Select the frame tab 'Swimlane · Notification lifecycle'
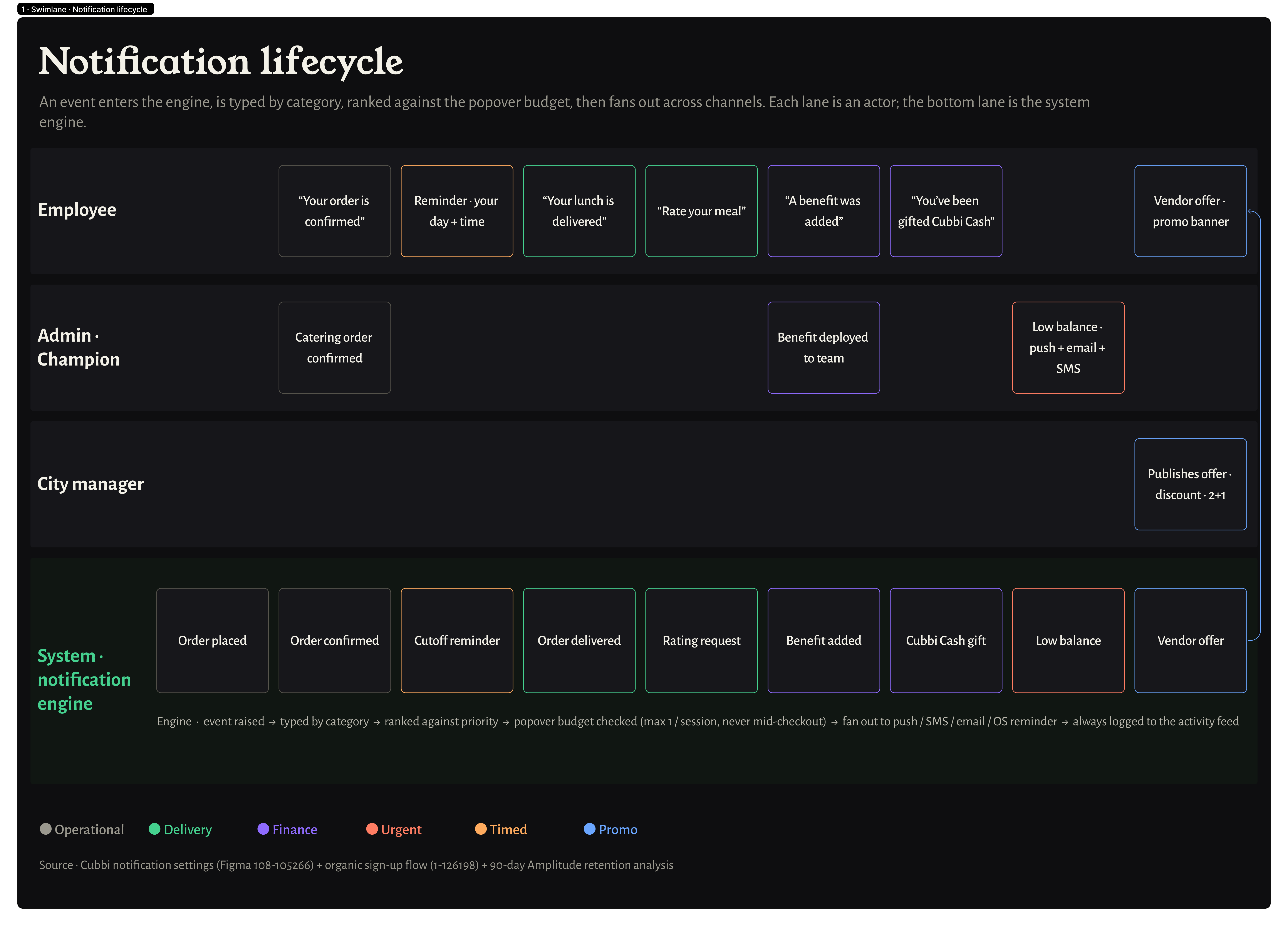 click(x=86, y=9)
